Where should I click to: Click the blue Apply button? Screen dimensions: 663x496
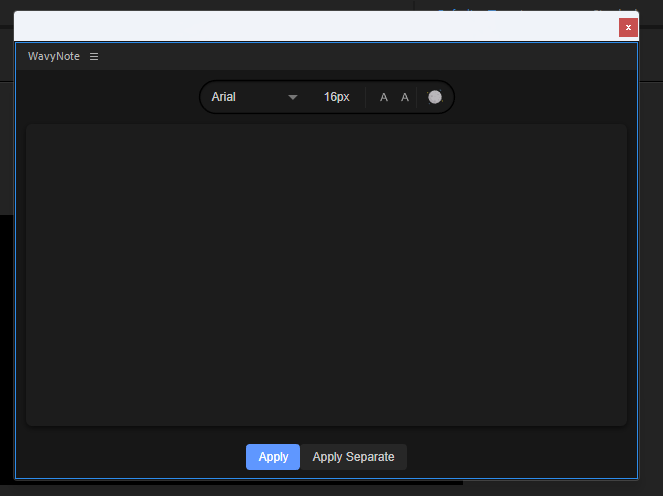(273, 457)
